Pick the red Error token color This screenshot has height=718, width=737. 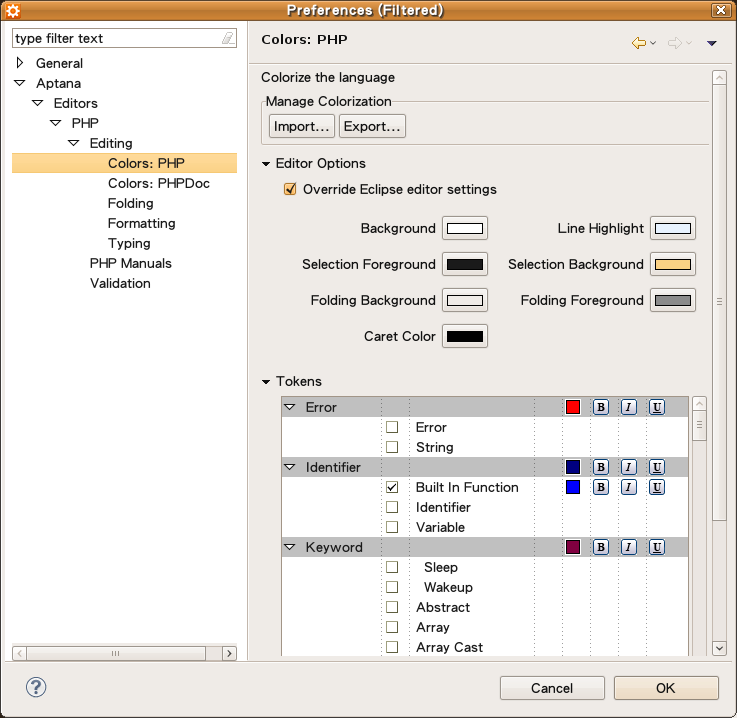573,407
